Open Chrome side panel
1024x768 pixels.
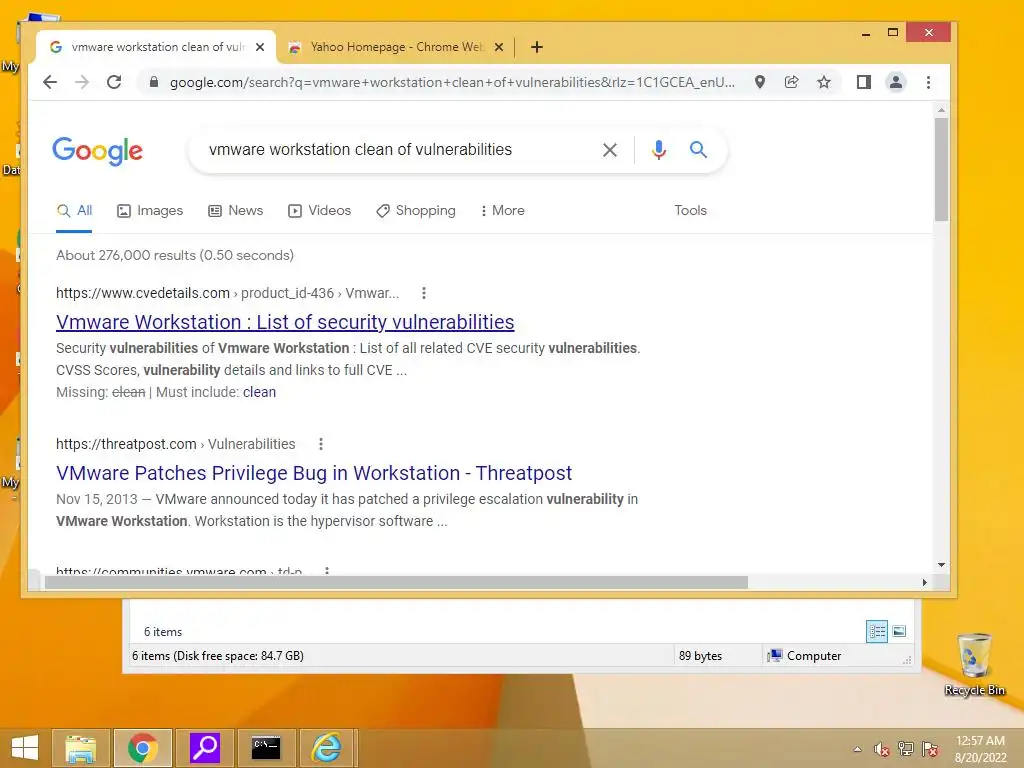864,82
